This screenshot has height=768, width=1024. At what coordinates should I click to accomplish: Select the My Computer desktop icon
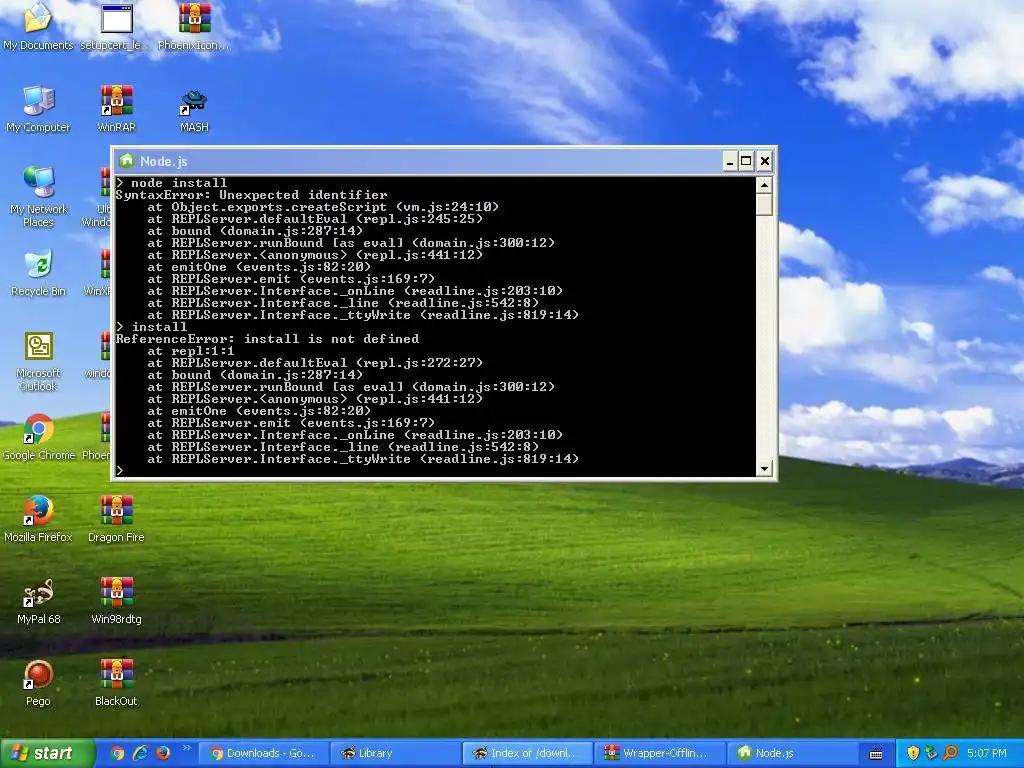tap(38, 108)
